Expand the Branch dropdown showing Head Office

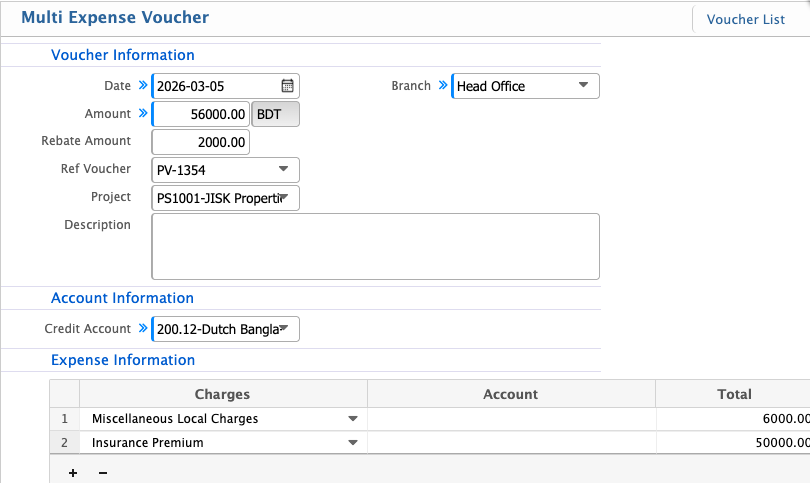[583, 86]
